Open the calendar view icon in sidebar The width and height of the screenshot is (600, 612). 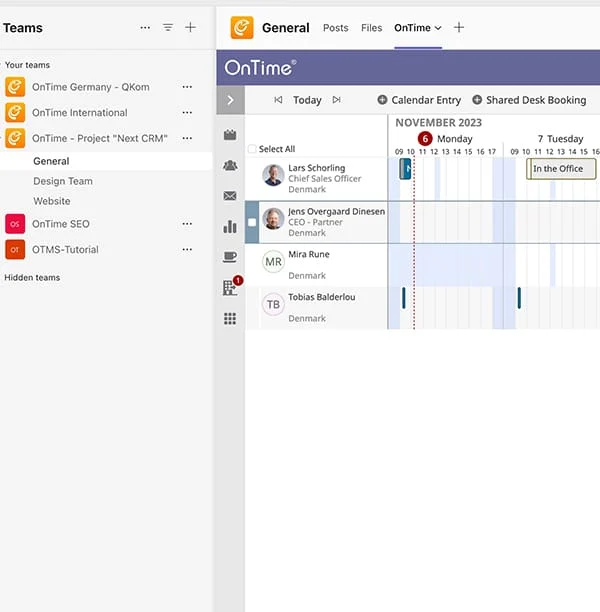click(230, 135)
